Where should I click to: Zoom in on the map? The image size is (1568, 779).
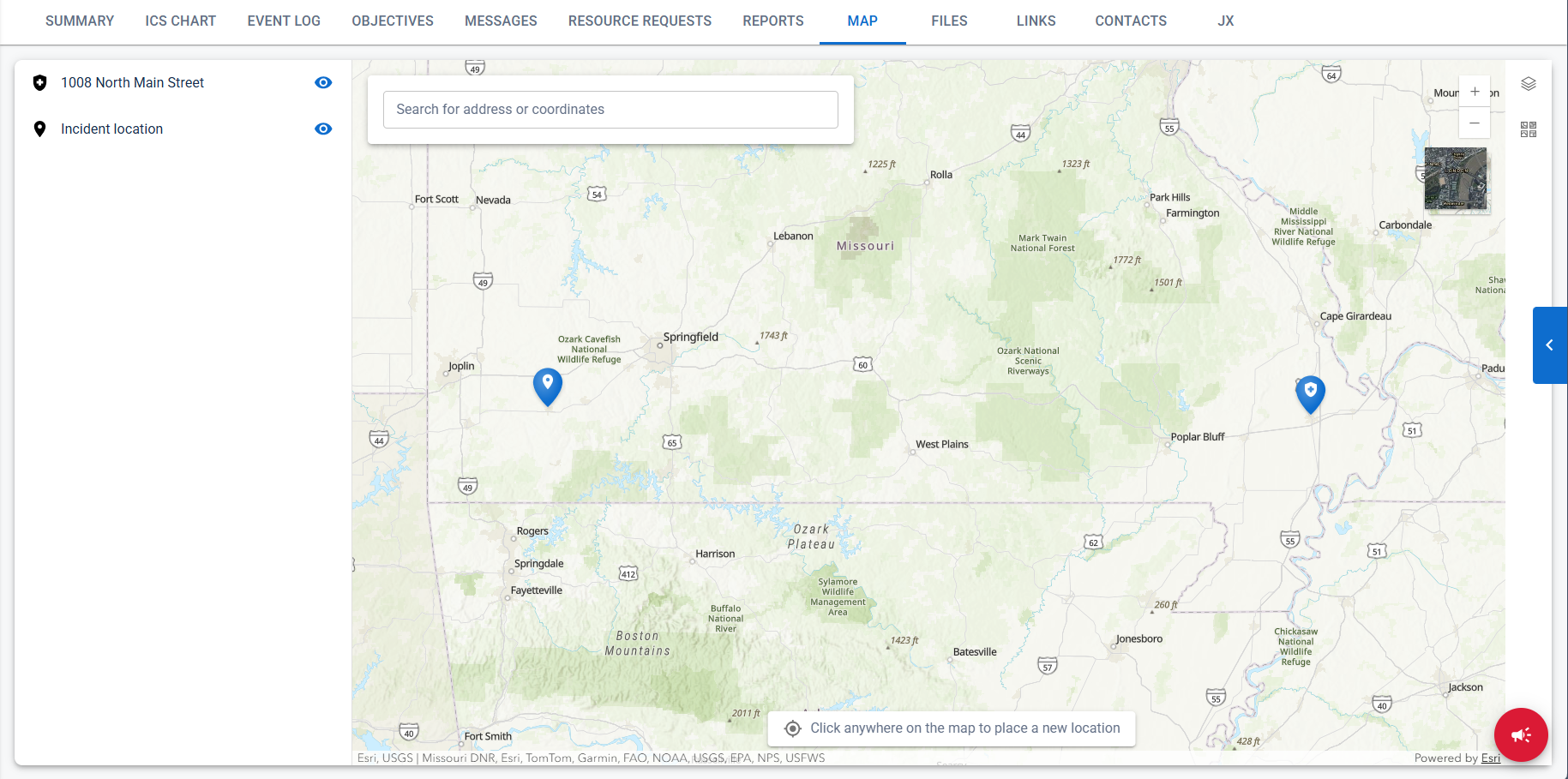tap(1475, 92)
